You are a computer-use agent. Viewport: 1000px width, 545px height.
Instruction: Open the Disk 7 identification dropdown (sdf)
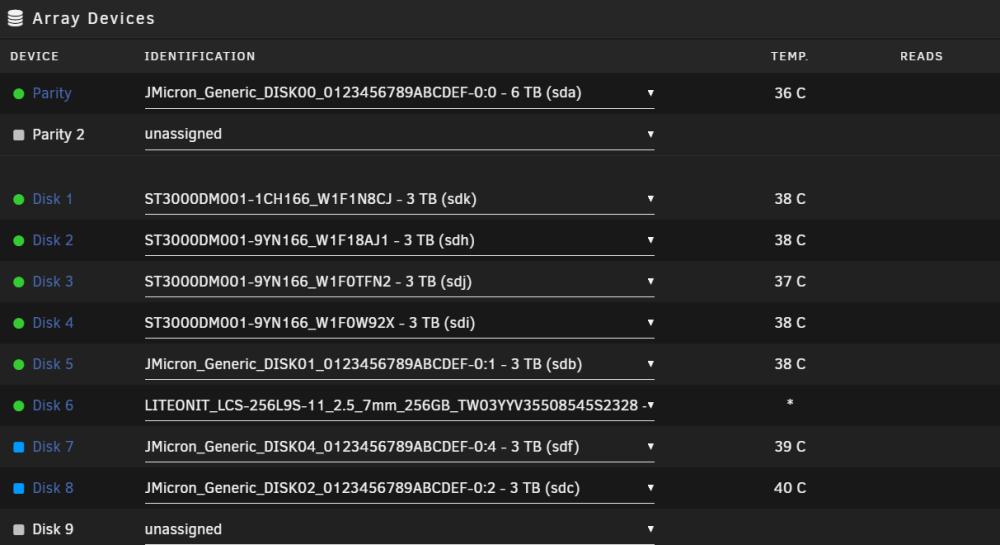[x=399, y=447]
